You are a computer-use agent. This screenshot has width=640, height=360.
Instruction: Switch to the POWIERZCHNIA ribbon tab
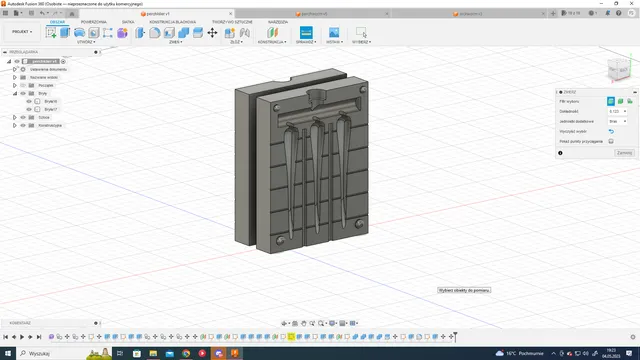(x=93, y=22)
